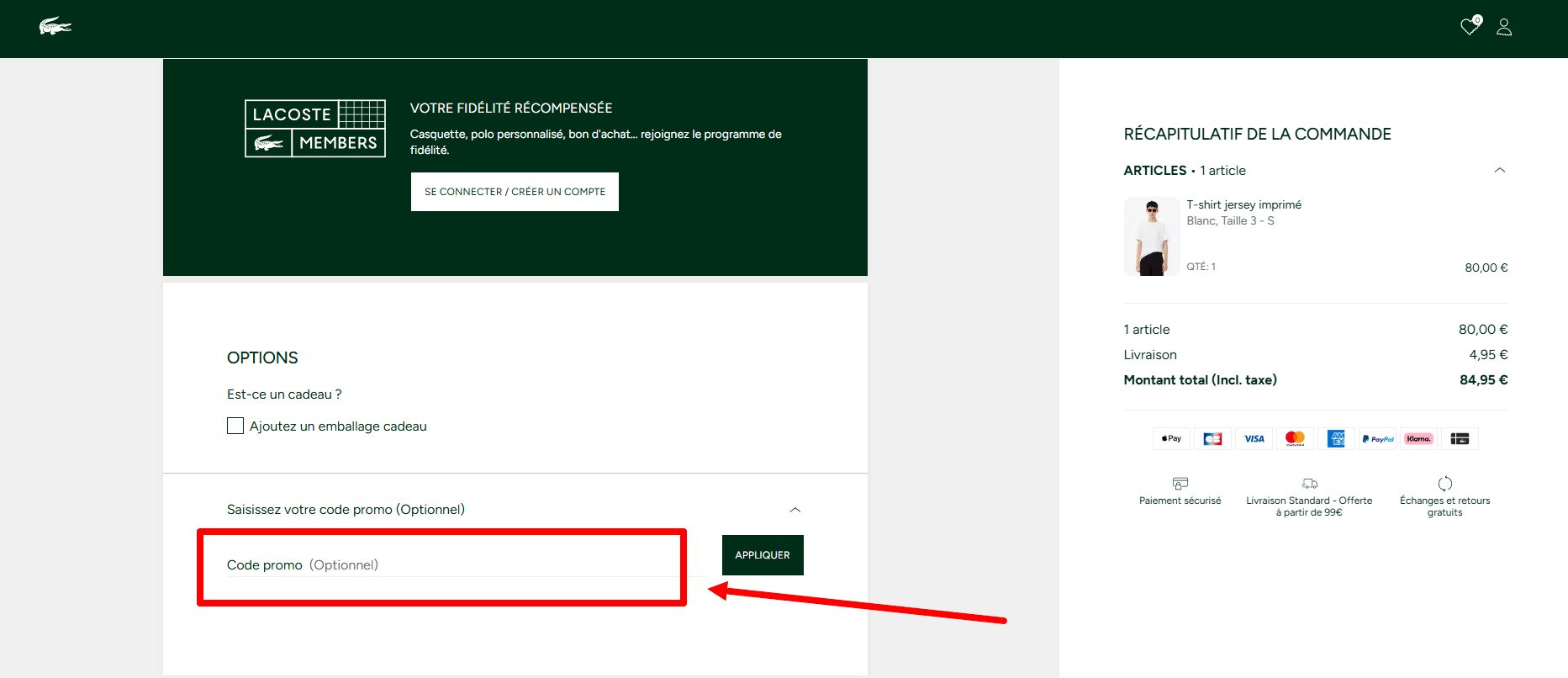Click the Klarna payment icon
1568x678 pixels.
tap(1418, 438)
